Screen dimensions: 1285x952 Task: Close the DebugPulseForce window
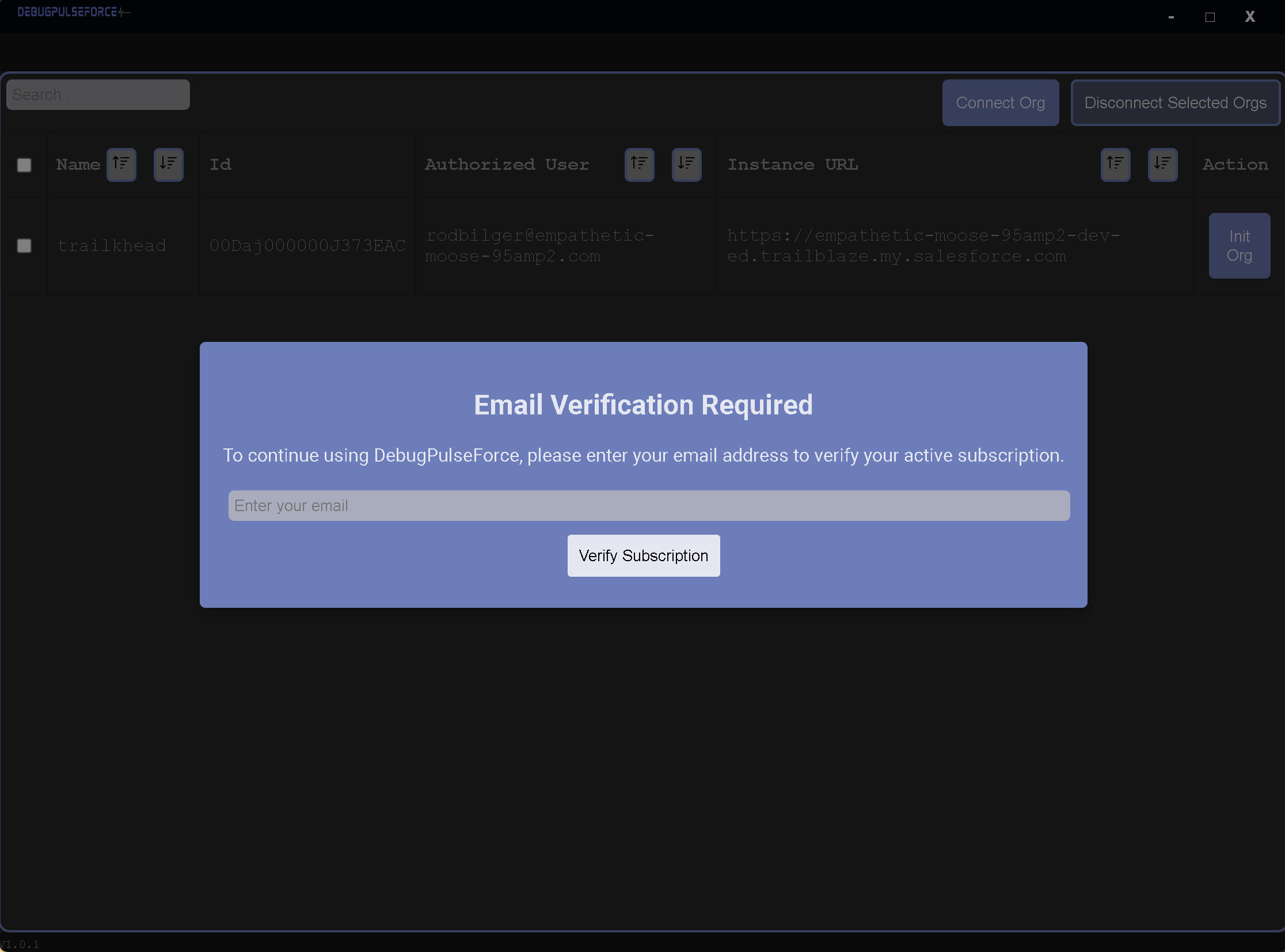[x=1249, y=17]
